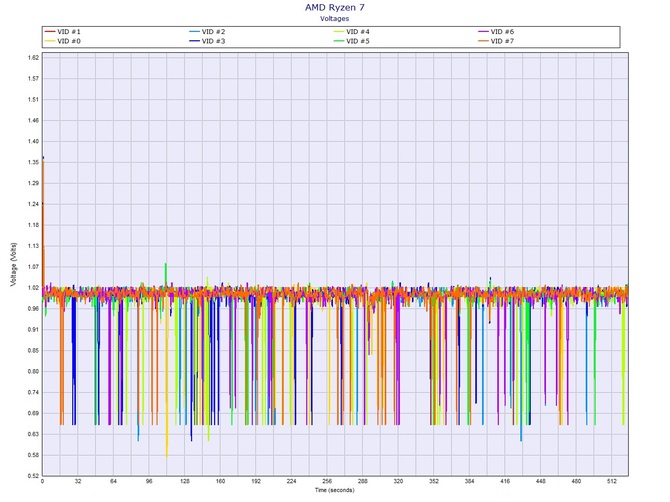Viewport: 670px width, 502px height.
Task: Click the VID #3 legend entry
Action: click(207, 41)
